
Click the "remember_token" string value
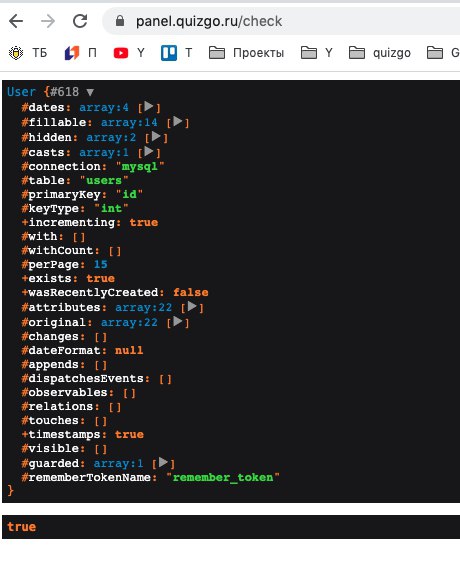tap(223, 477)
